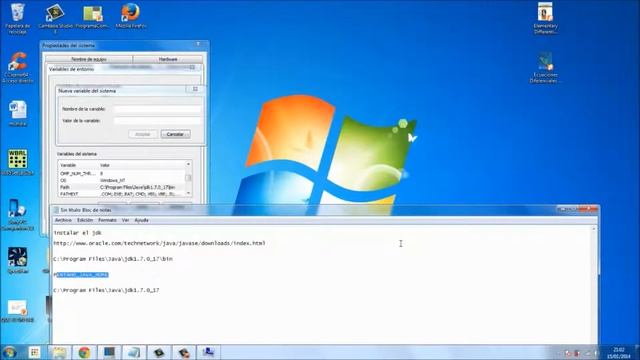Open the Word document icon on desktop
640x360 pixels.
point(18,113)
